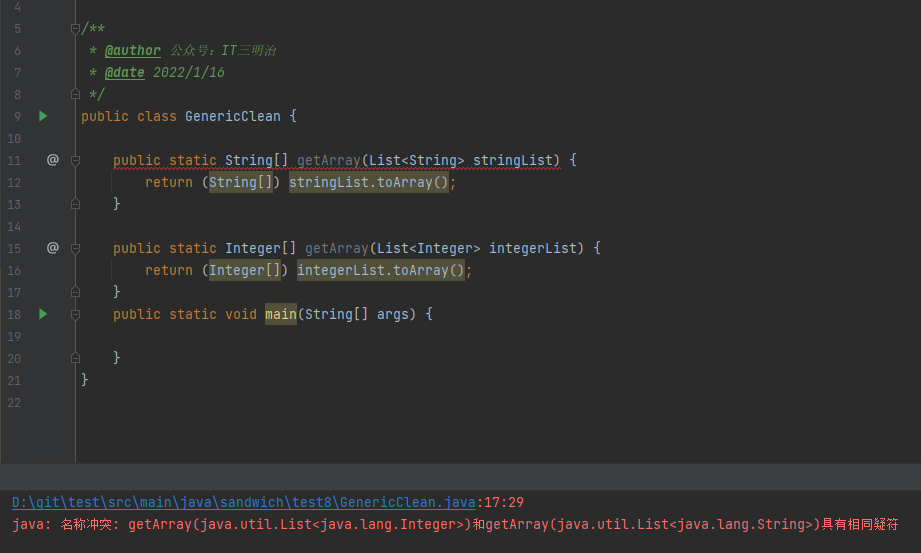Click the @ gutter marker on line 15
The image size is (921, 553).
click(53, 247)
